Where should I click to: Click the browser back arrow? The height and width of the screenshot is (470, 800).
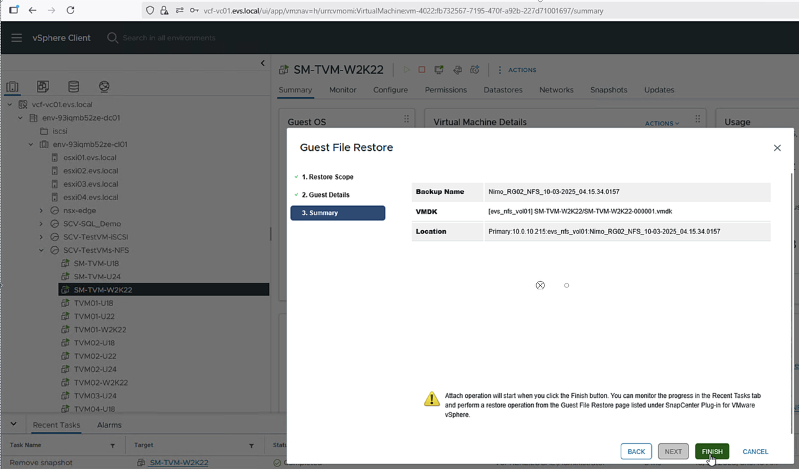click(x=32, y=10)
